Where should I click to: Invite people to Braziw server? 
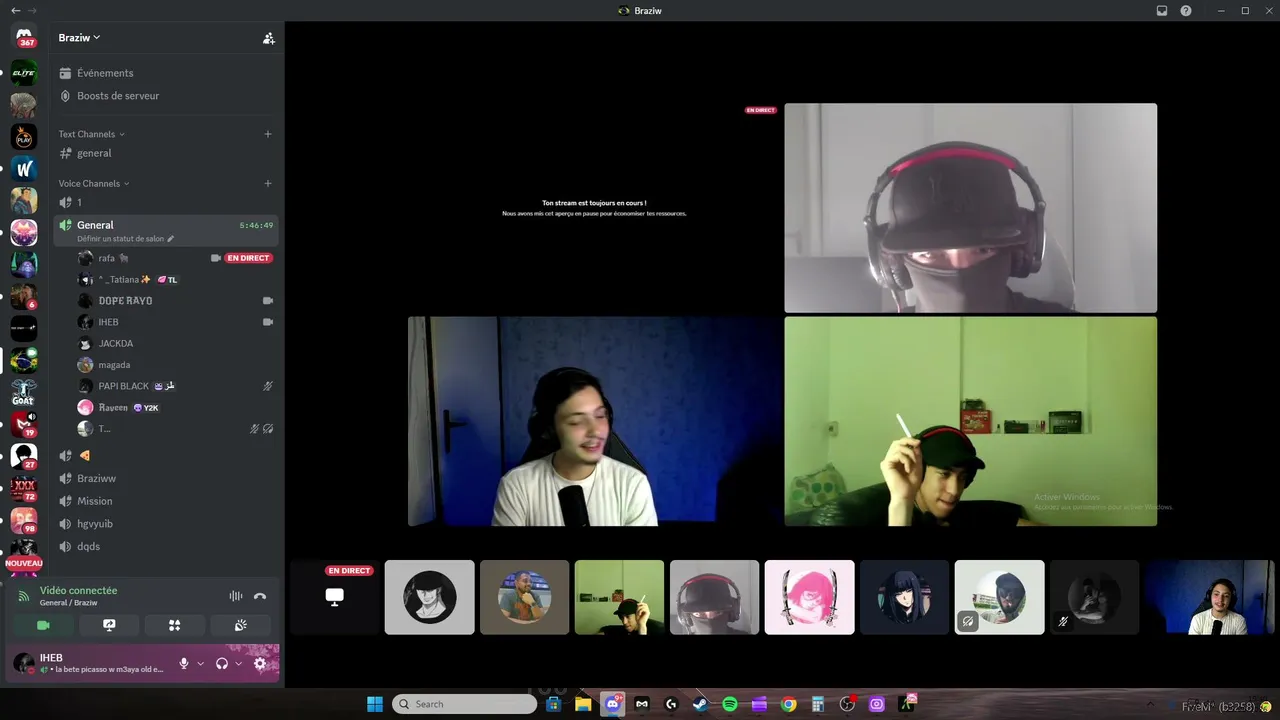coord(268,38)
